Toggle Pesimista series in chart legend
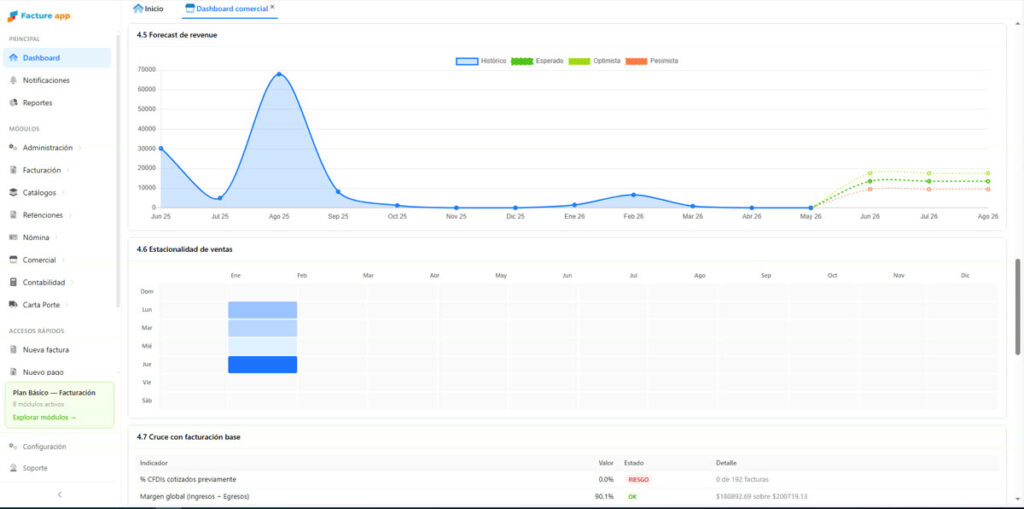Screen dimensions: 1024x509 (x=652, y=61)
